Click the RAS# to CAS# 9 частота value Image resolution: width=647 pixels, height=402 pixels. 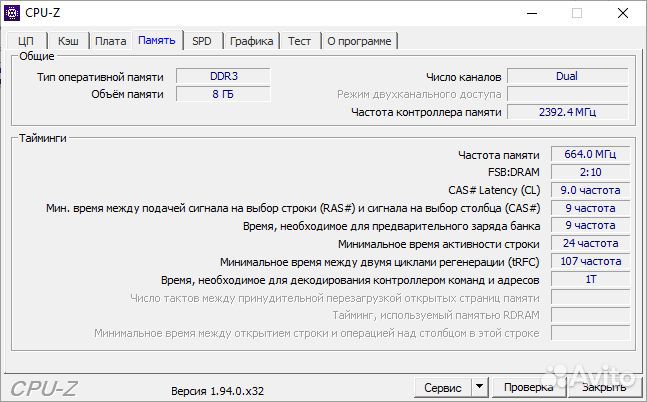pos(590,208)
